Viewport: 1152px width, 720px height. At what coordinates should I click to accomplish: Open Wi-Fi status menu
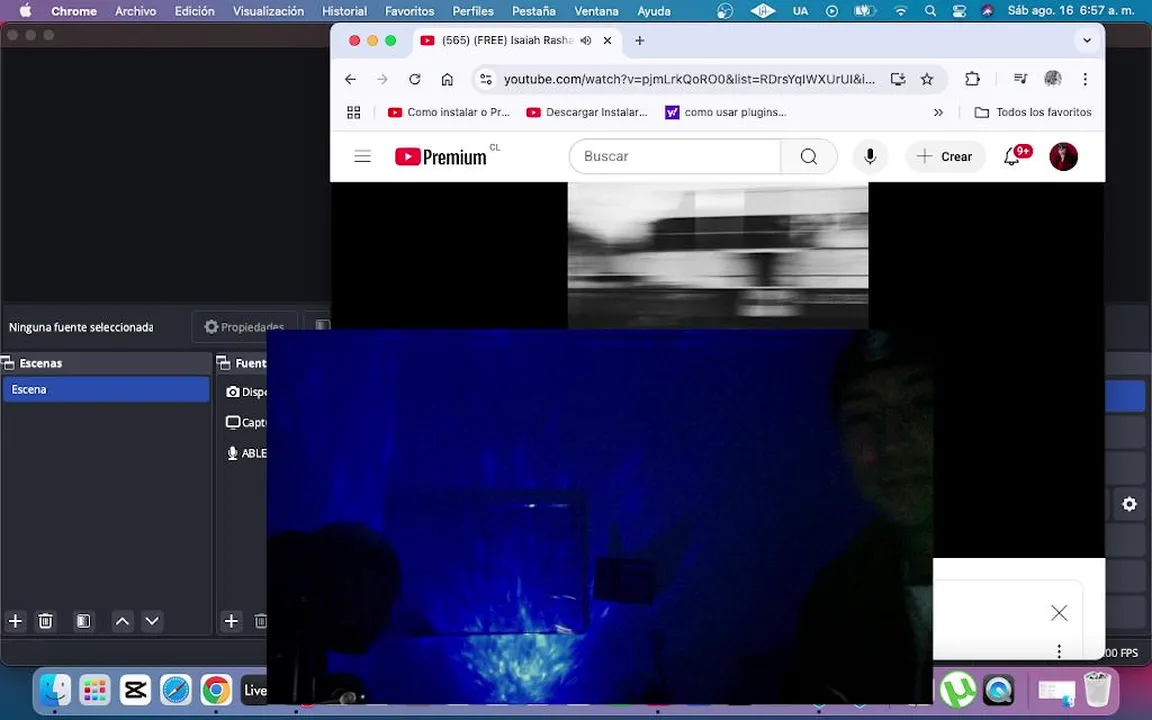(x=901, y=11)
